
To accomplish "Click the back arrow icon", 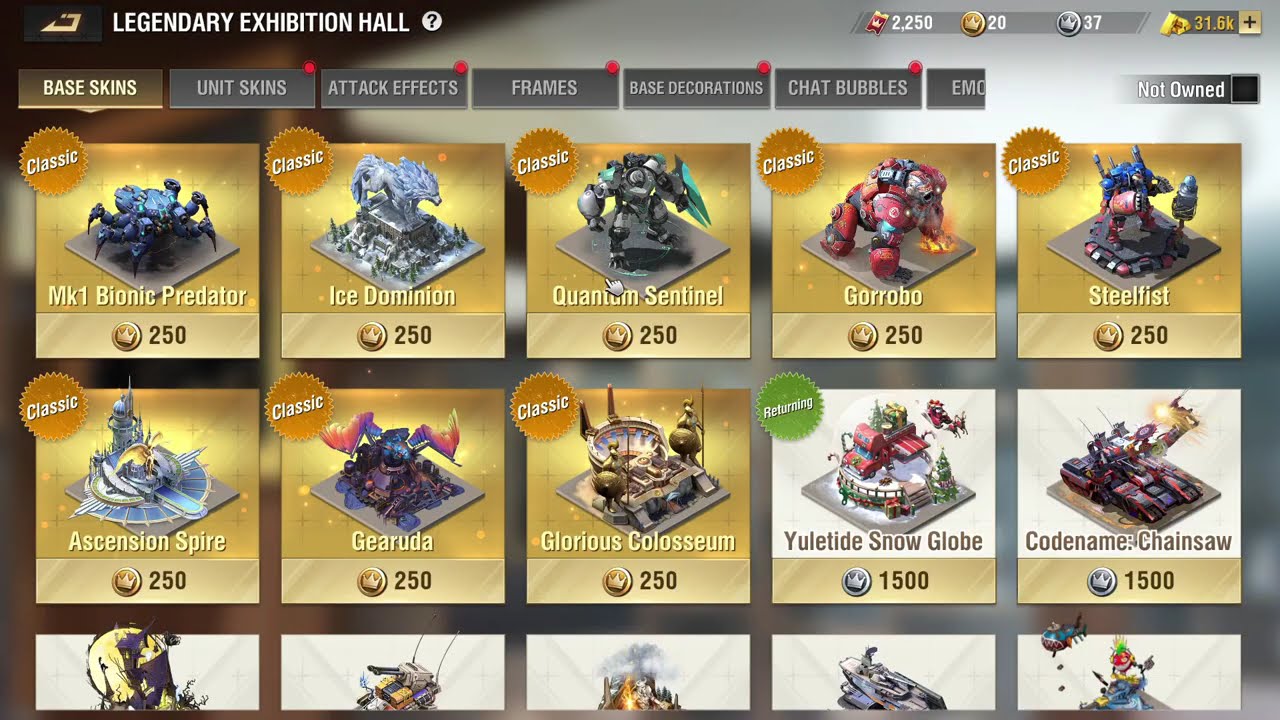I will click(x=62, y=23).
